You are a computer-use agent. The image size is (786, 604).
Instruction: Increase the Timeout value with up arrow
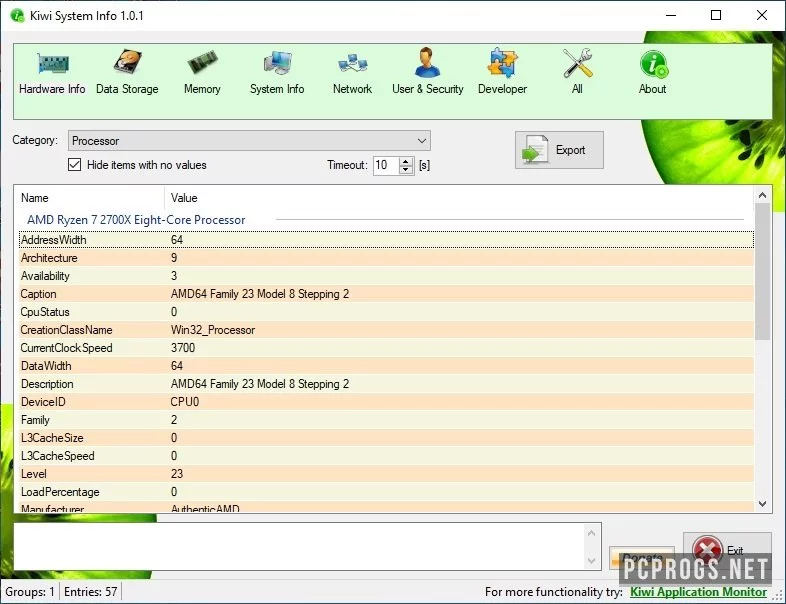point(406,161)
